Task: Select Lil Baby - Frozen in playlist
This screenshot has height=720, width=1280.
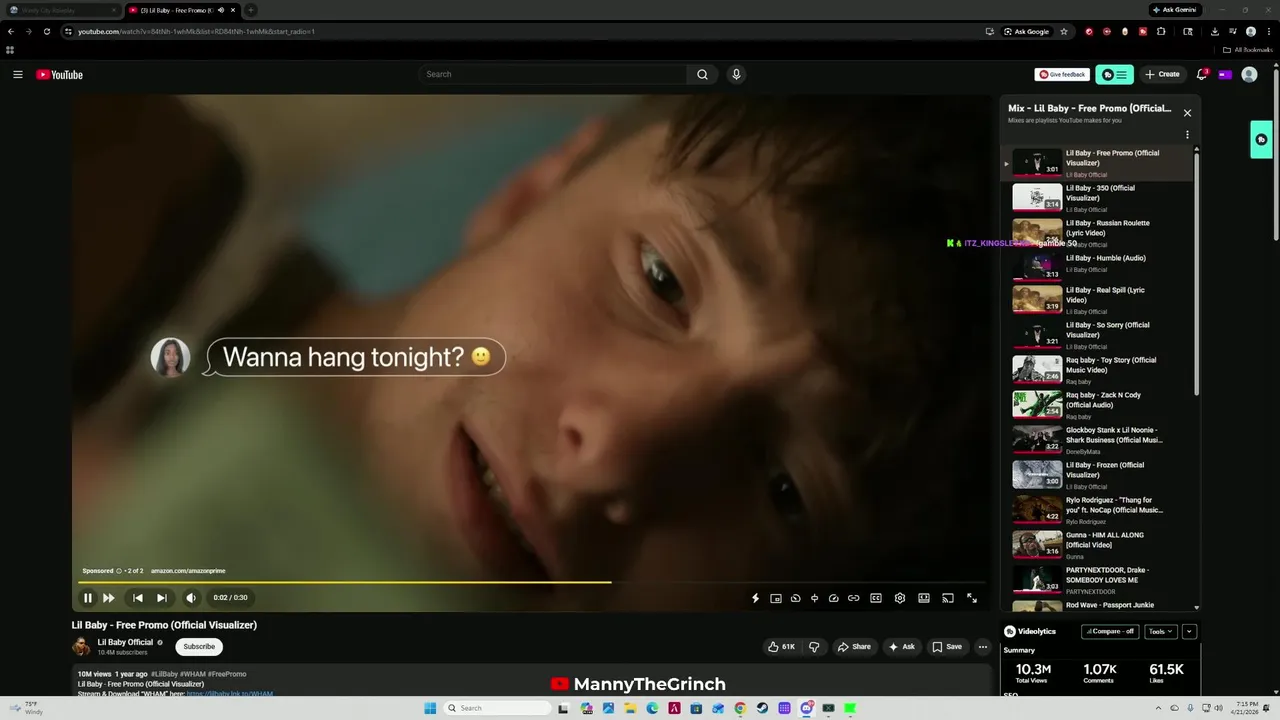Action: (x=1097, y=475)
